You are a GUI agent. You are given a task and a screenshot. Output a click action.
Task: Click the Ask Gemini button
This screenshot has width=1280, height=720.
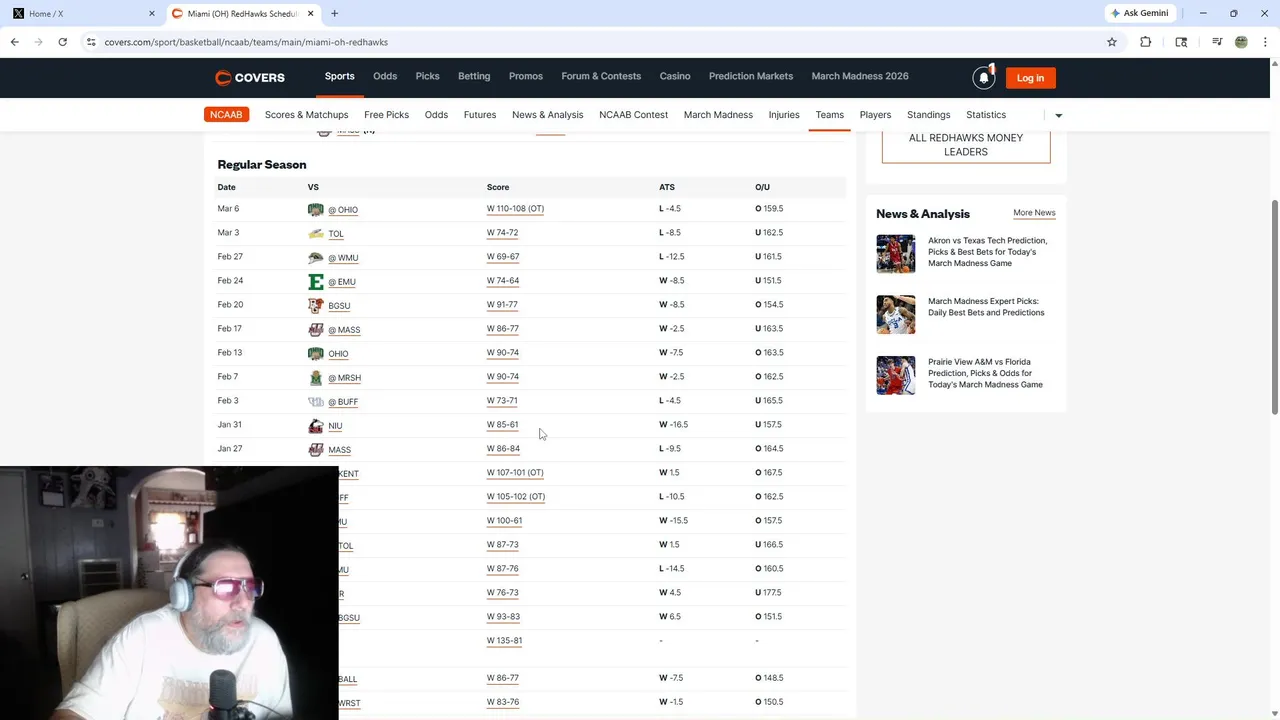(1139, 13)
